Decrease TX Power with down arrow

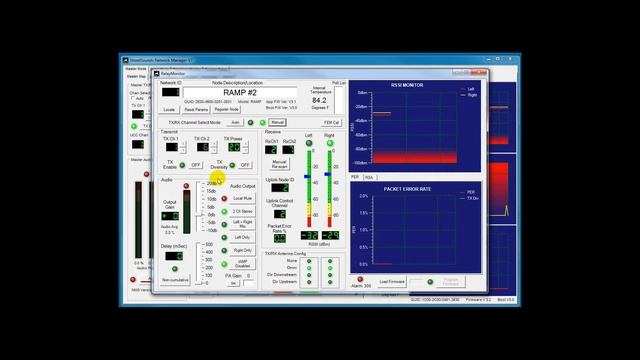click(x=245, y=150)
